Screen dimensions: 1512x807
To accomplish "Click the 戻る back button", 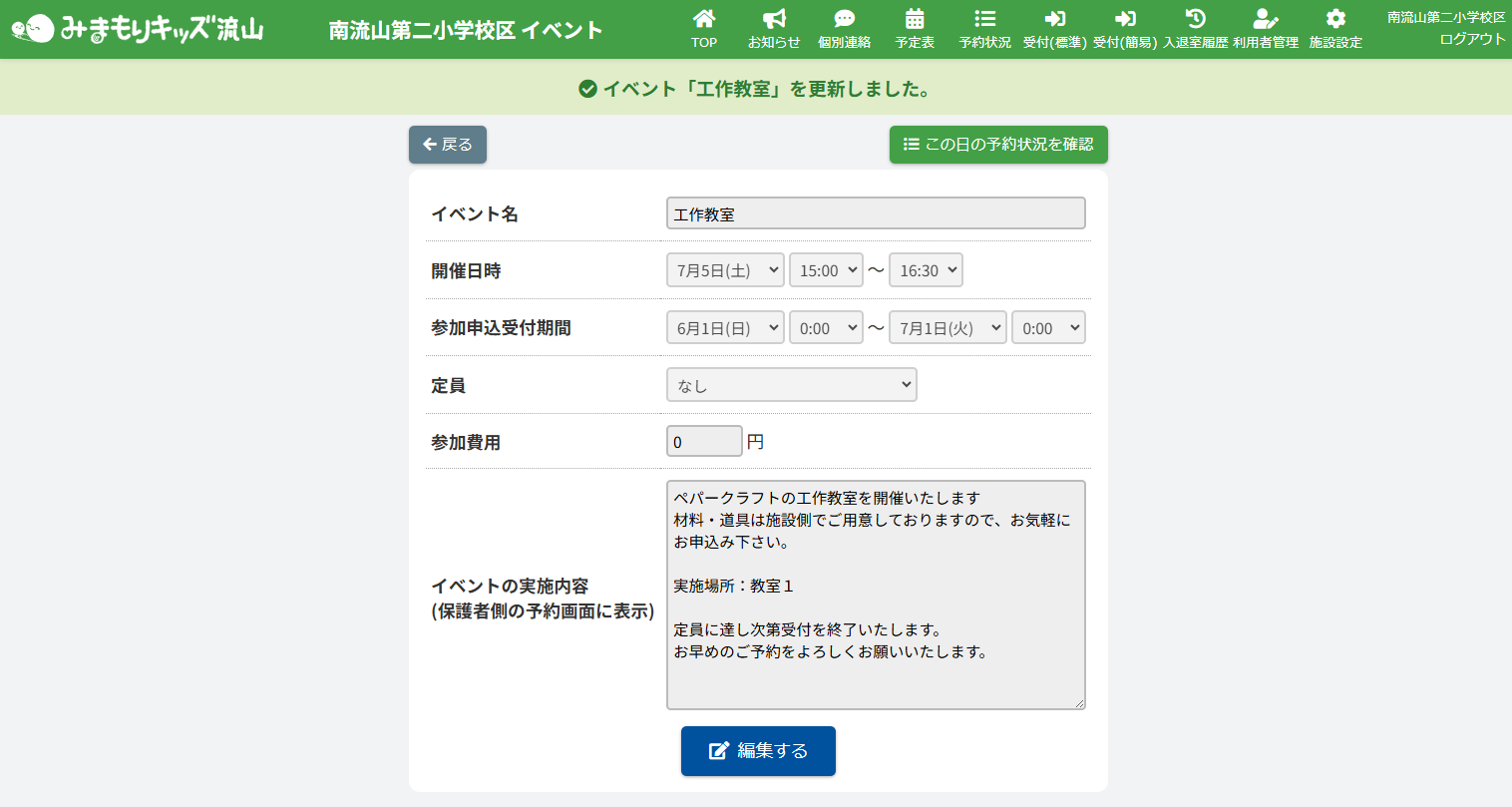I will (448, 145).
